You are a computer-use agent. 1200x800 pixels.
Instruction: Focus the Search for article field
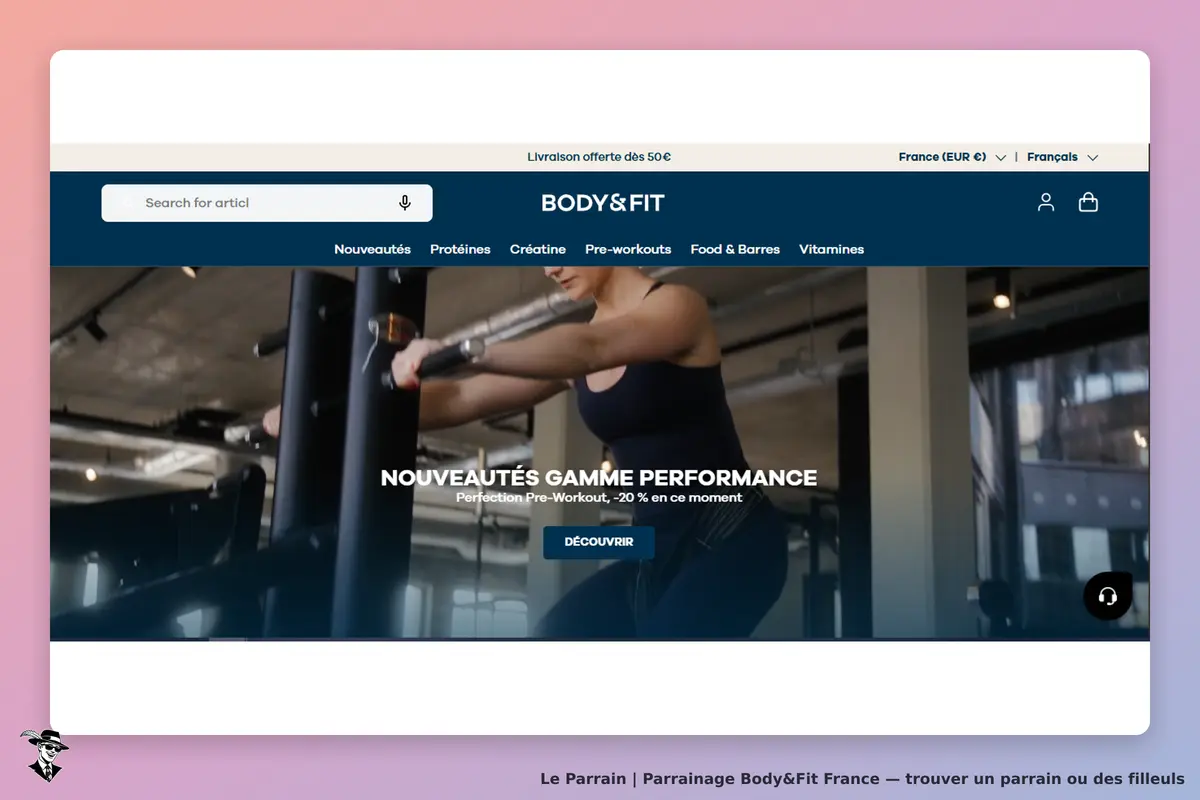[267, 203]
